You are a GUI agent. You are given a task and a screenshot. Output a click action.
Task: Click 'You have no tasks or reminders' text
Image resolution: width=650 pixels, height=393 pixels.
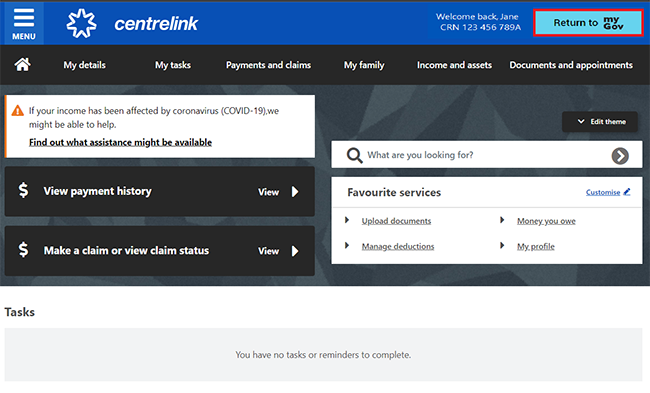323,355
